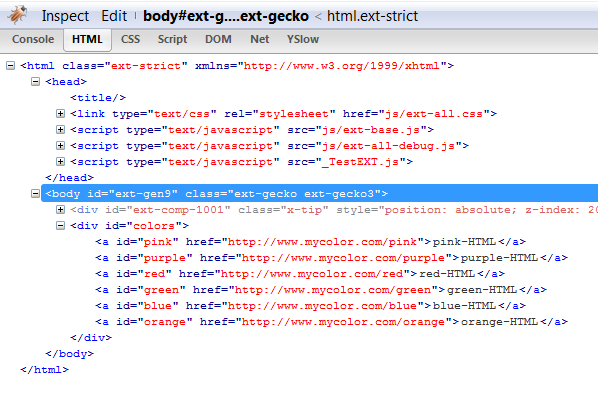Select the title element row
The width and height of the screenshot is (598, 398).
[x=98, y=98]
